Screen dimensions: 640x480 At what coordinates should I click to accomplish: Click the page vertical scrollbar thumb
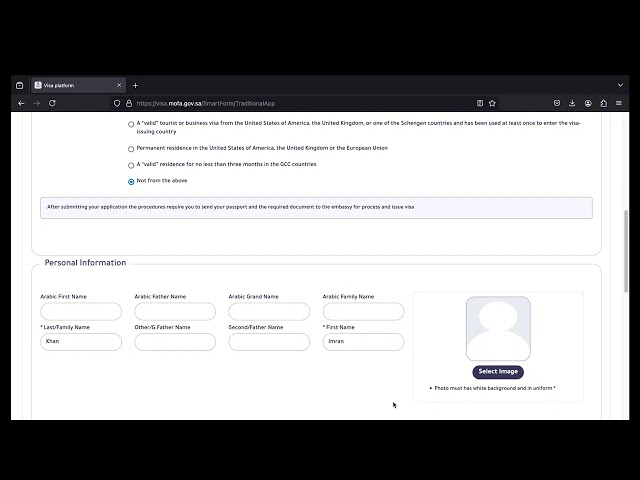pos(626,251)
